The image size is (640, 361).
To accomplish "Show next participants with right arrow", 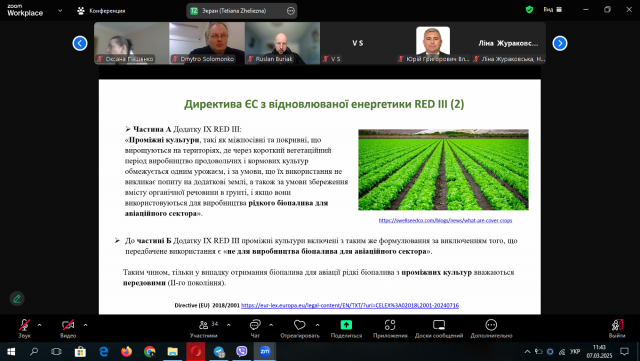I will pos(560,43).
